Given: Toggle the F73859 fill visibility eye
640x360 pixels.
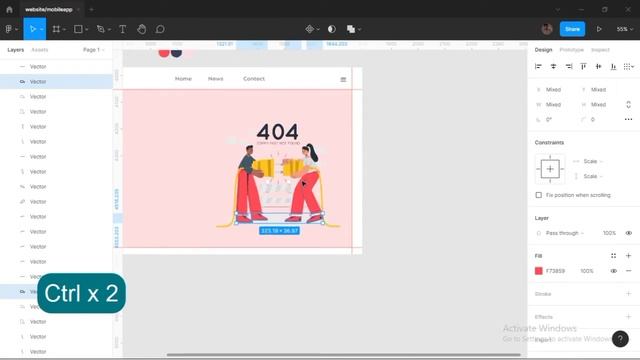Looking at the screenshot, I should point(613,271).
